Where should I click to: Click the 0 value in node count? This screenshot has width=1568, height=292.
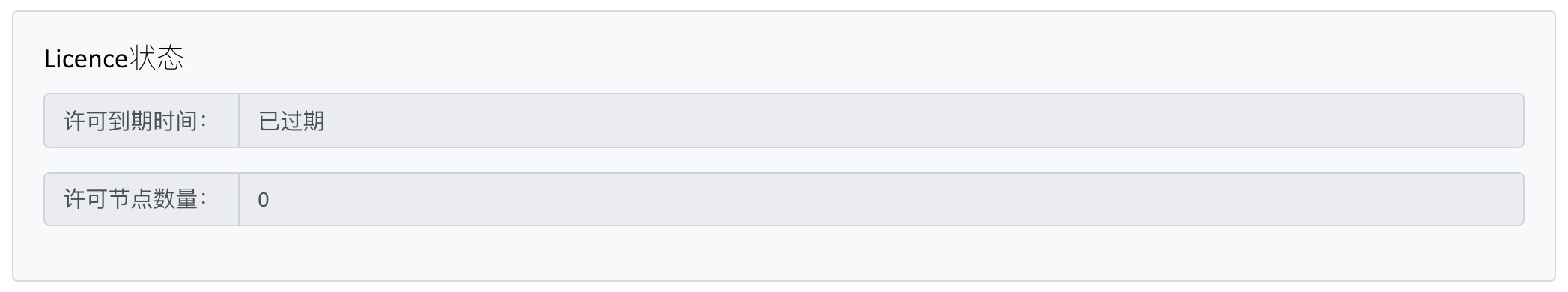[x=264, y=200]
